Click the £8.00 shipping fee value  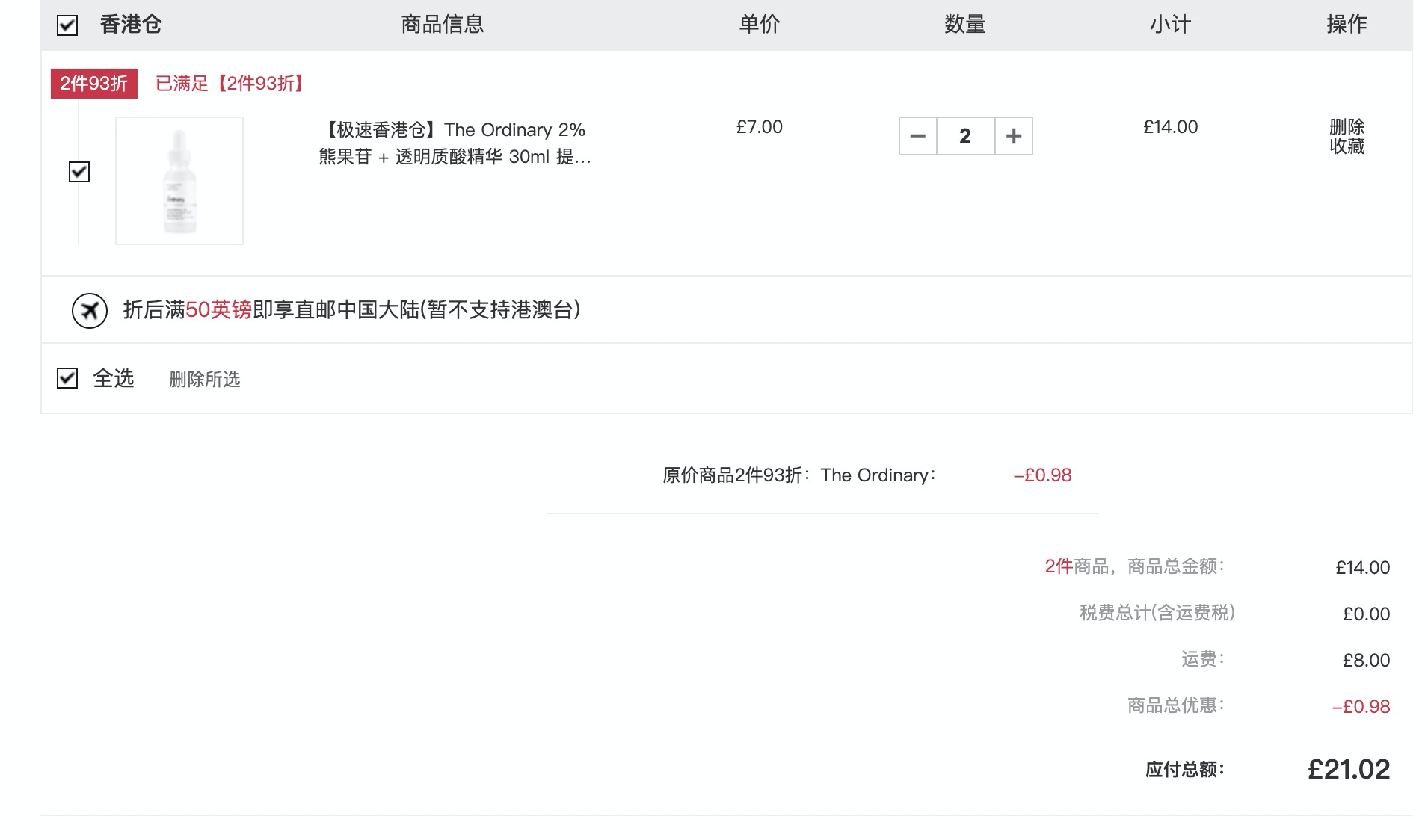(x=1367, y=661)
